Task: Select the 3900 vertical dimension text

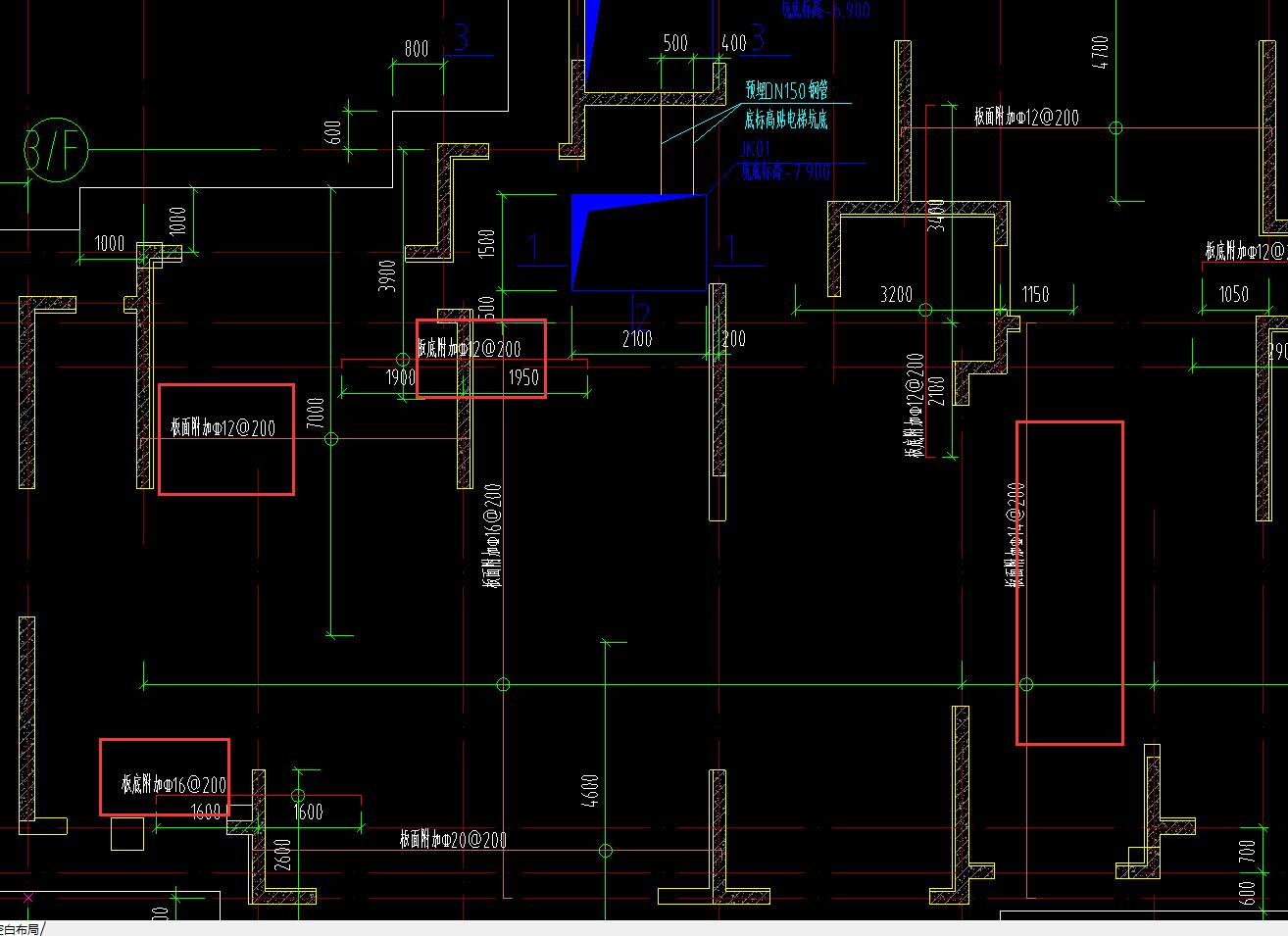Action: pos(387,276)
